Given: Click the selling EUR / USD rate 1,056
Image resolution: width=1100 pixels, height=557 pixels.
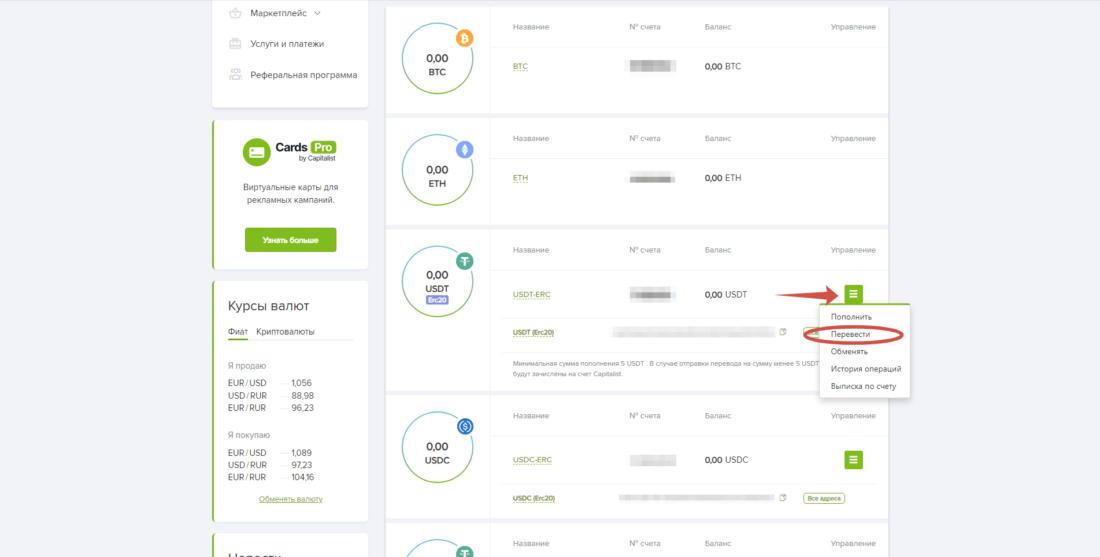Looking at the screenshot, I should 302,383.
